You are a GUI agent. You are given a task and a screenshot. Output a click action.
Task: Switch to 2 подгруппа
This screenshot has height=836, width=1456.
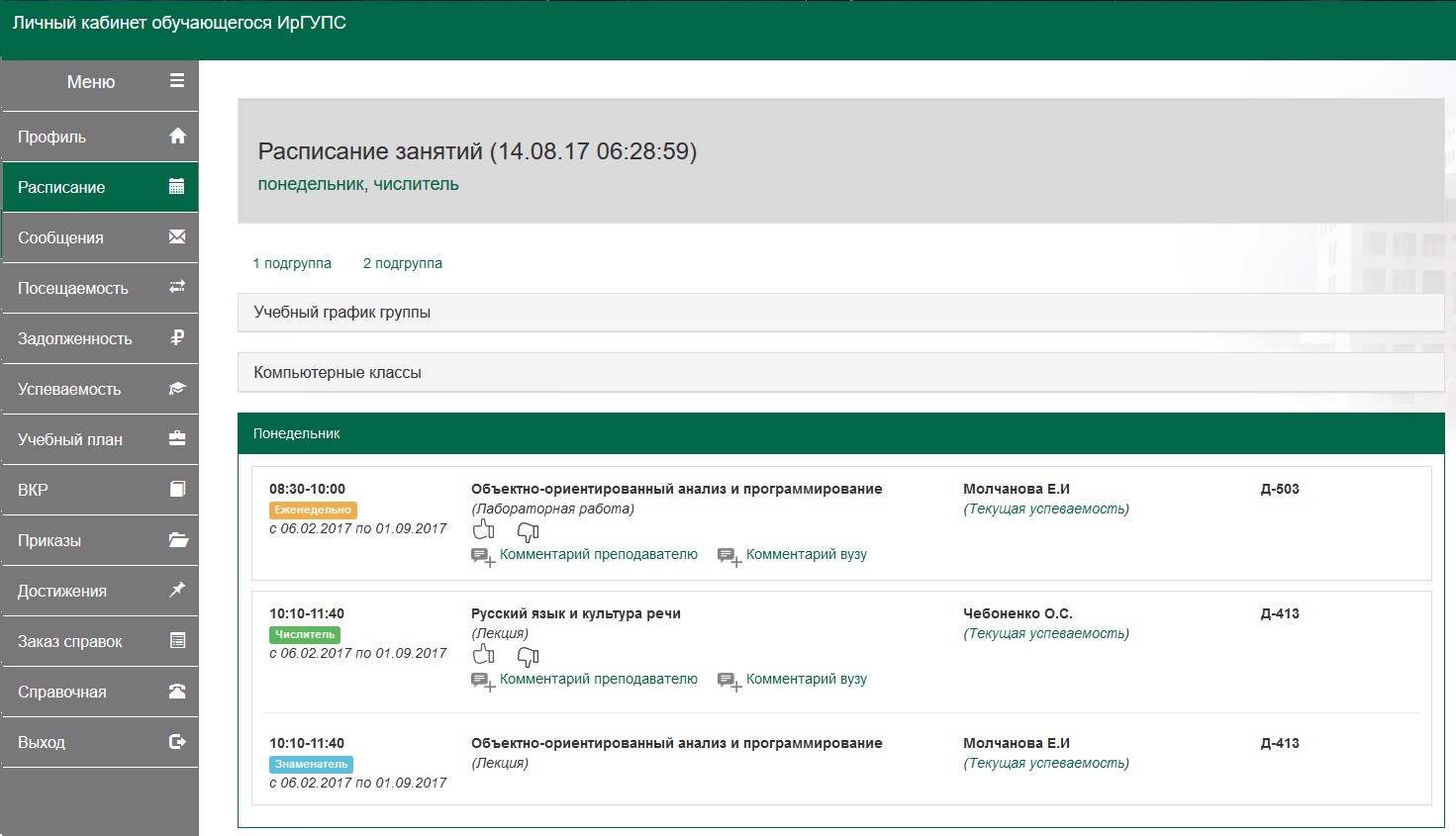[x=403, y=263]
